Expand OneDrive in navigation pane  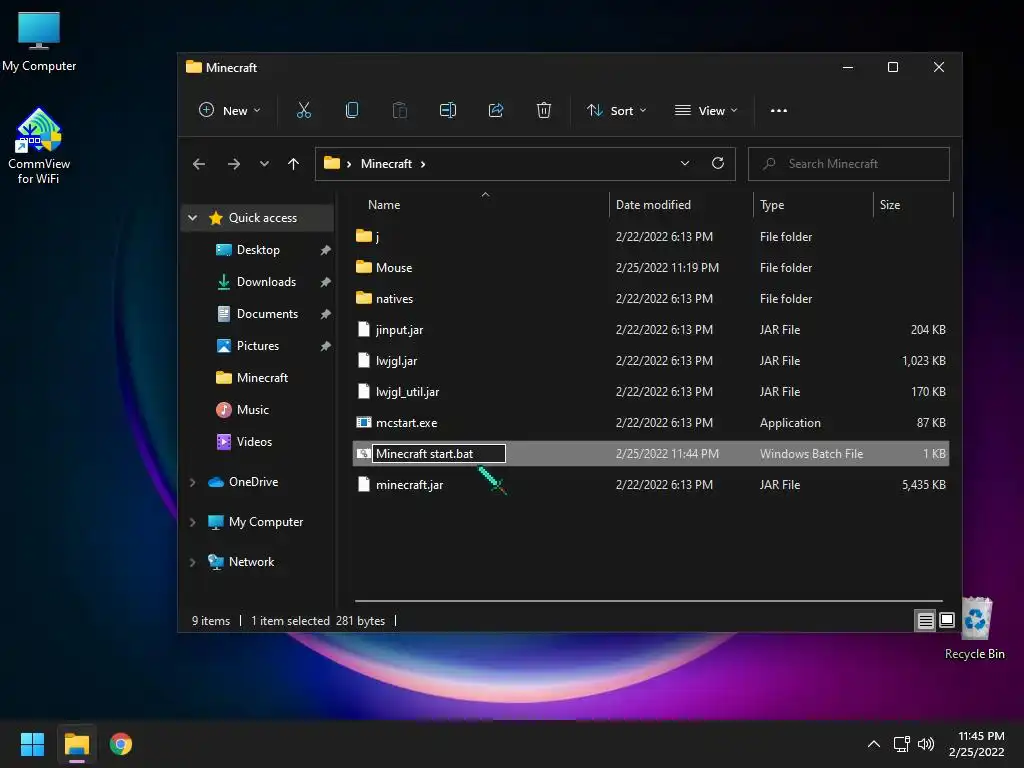coord(193,482)
